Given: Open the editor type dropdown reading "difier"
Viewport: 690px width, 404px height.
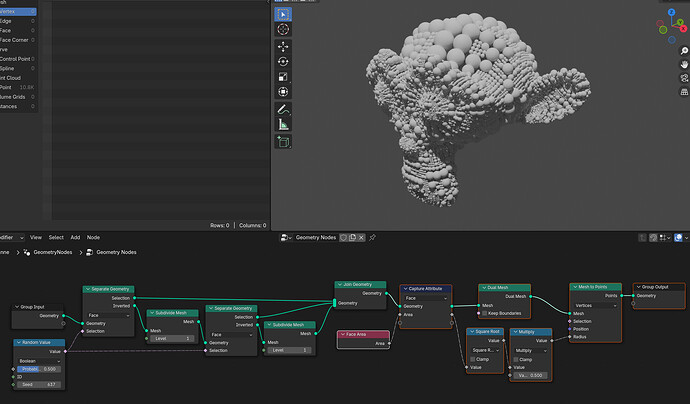Looking at the screenshot, I should coord(12,238).
